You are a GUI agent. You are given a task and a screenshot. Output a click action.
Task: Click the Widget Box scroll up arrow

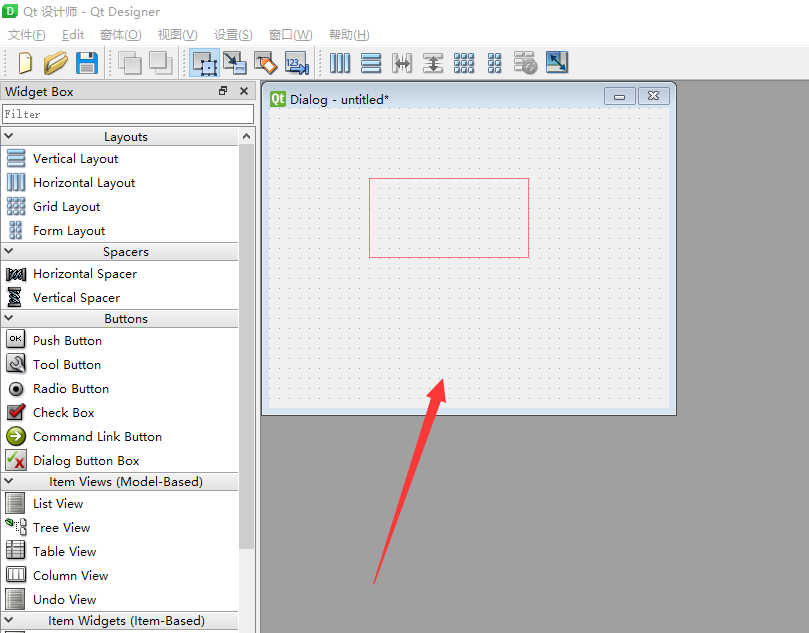click(x=246, y=136)
